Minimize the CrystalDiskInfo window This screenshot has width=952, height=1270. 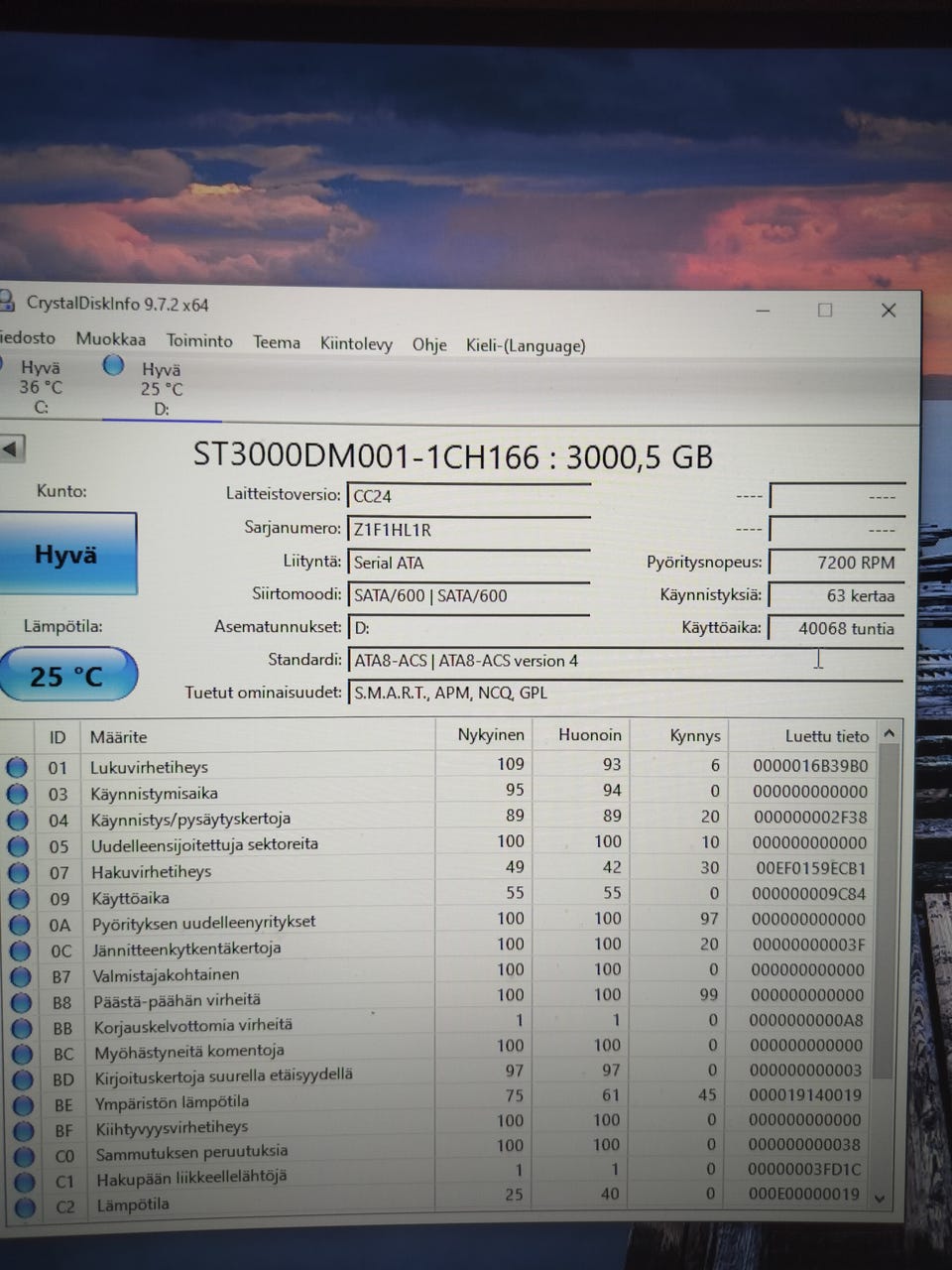(763, 311)
